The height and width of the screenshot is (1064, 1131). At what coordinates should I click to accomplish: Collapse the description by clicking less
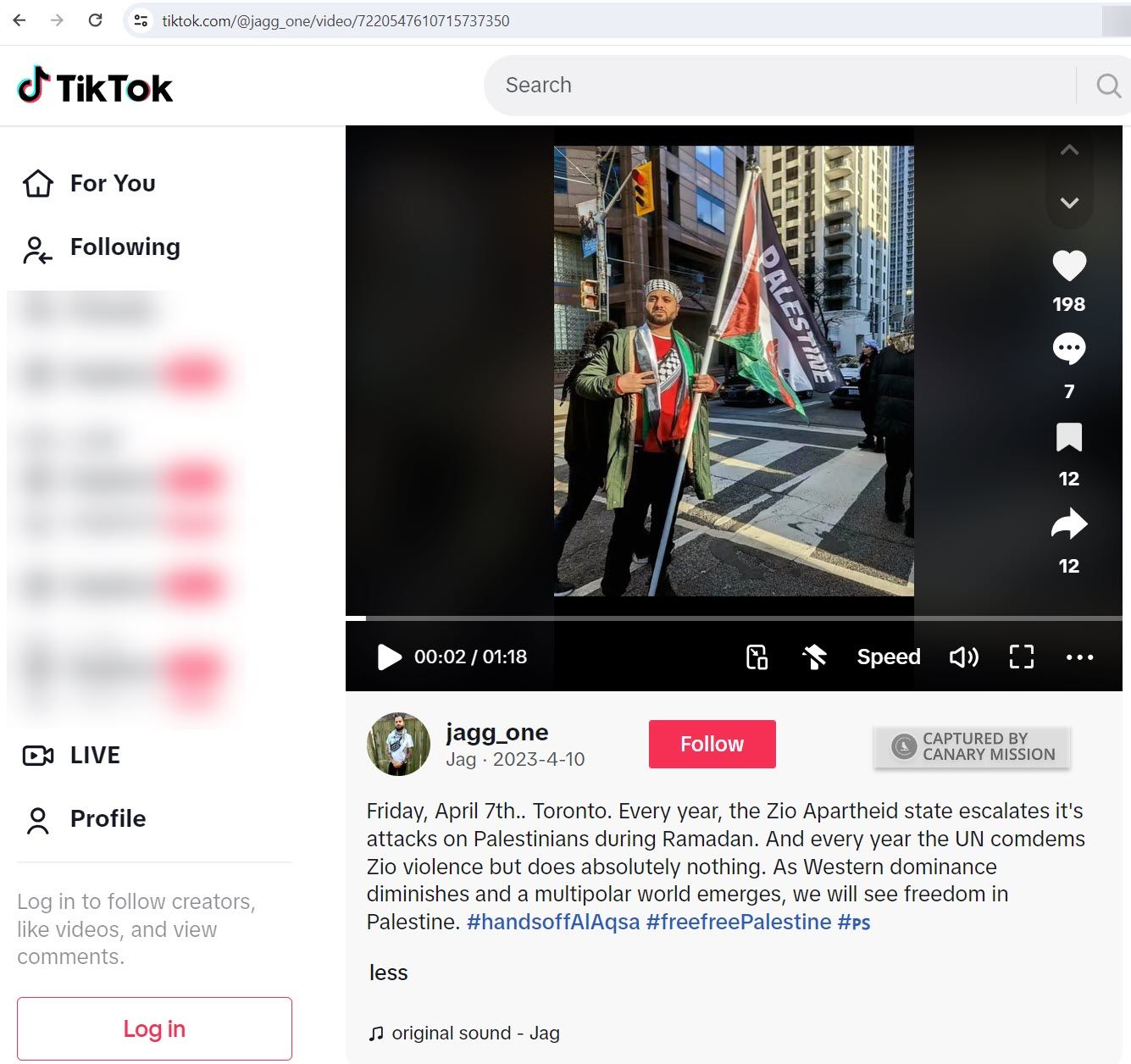(x=388, y=973)
